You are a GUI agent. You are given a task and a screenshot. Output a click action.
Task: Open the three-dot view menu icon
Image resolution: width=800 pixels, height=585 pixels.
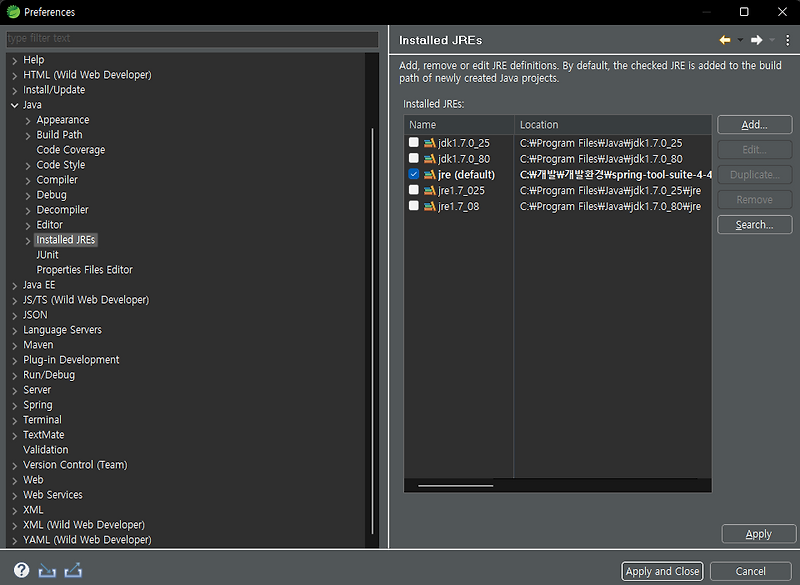coord(788,39)
